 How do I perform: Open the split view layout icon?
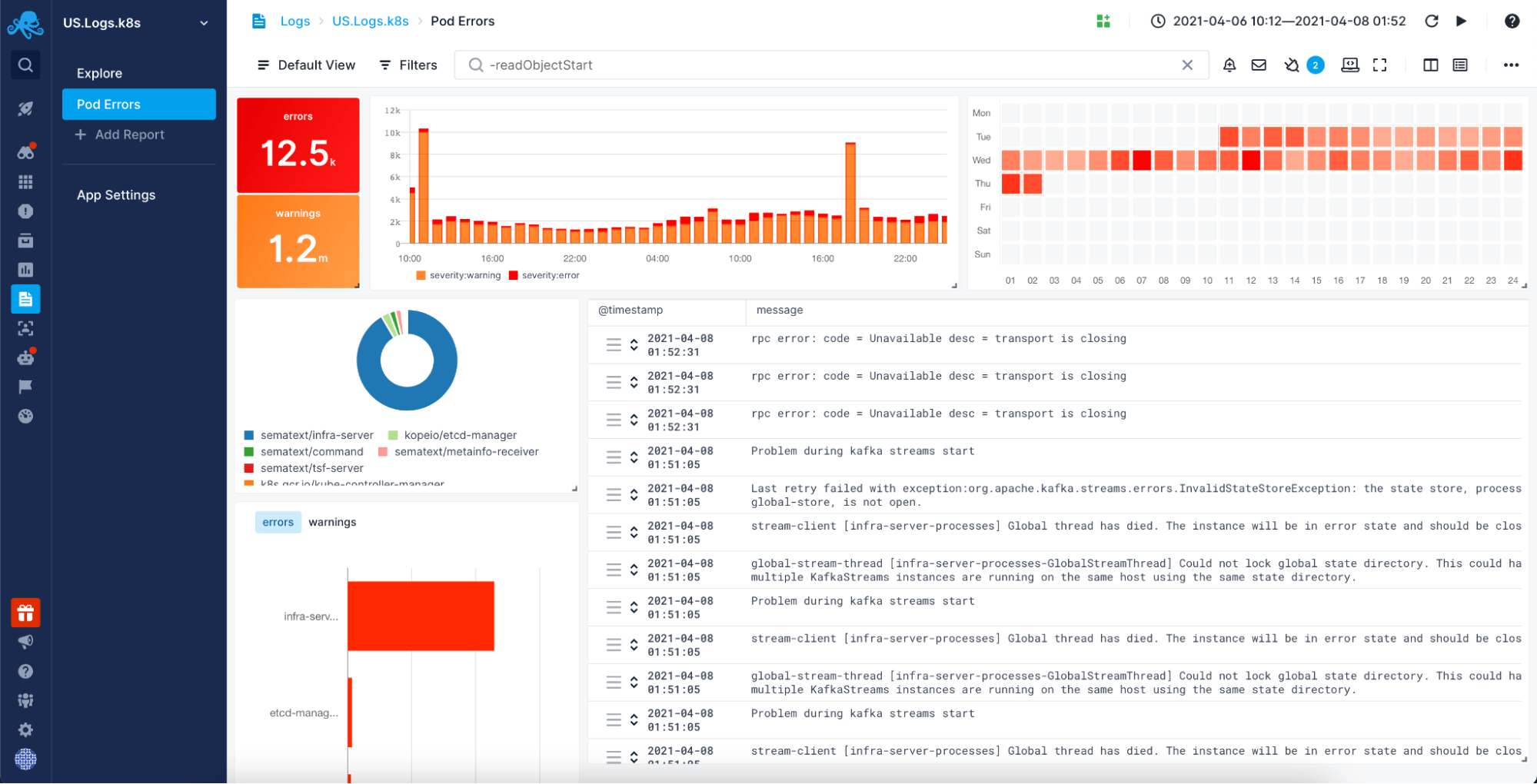[1430, 65]
